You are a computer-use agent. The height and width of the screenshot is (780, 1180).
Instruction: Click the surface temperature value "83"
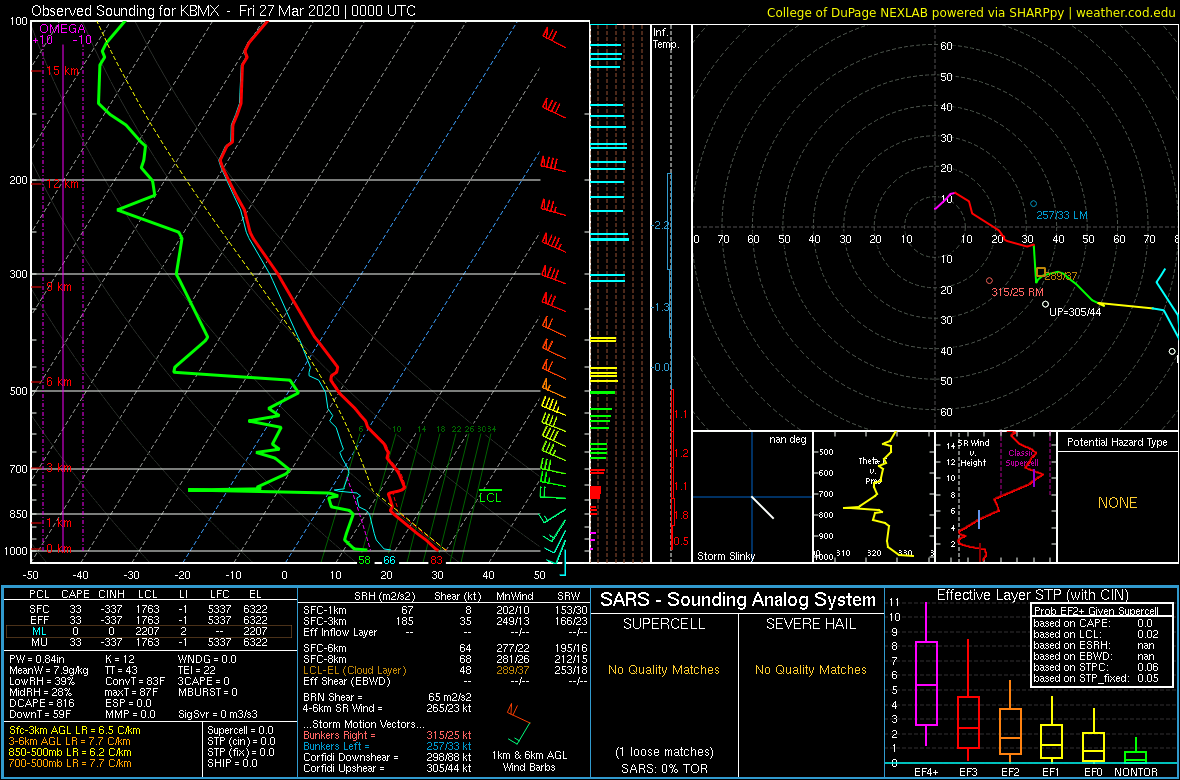436,560
